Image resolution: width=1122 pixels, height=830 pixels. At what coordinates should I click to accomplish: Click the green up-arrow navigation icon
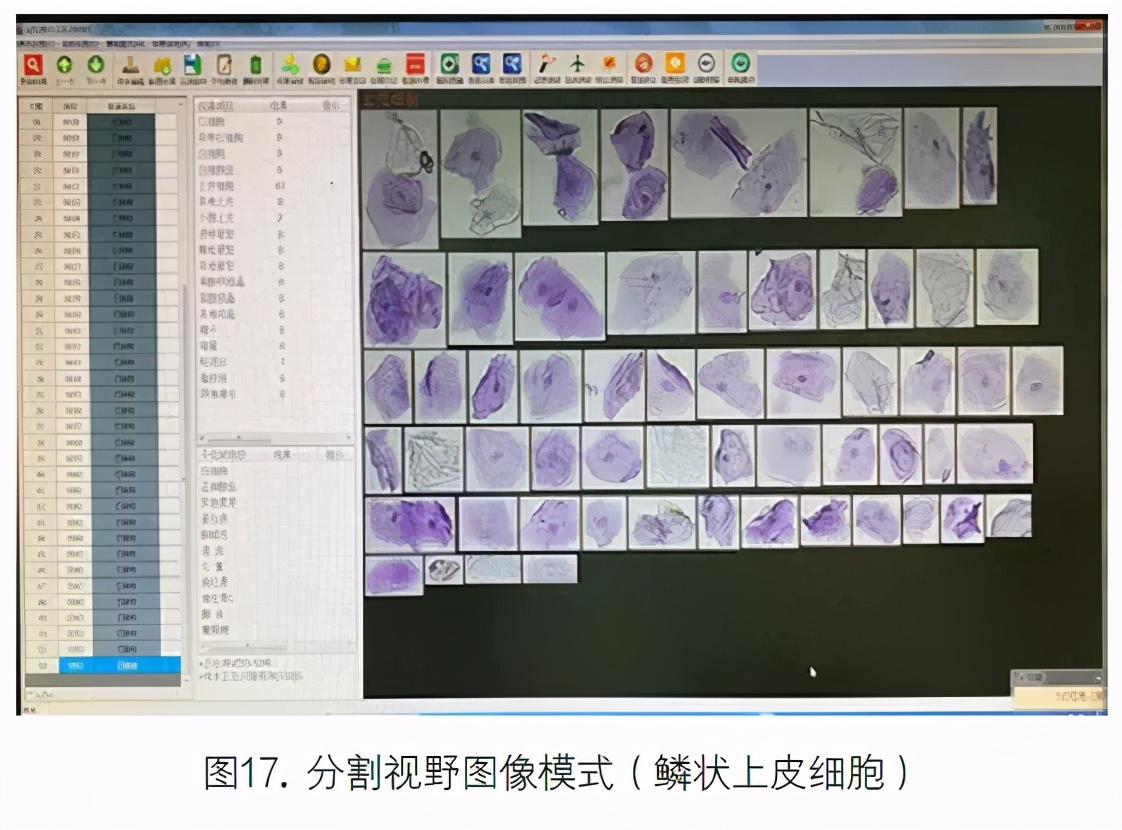point(64,64)
